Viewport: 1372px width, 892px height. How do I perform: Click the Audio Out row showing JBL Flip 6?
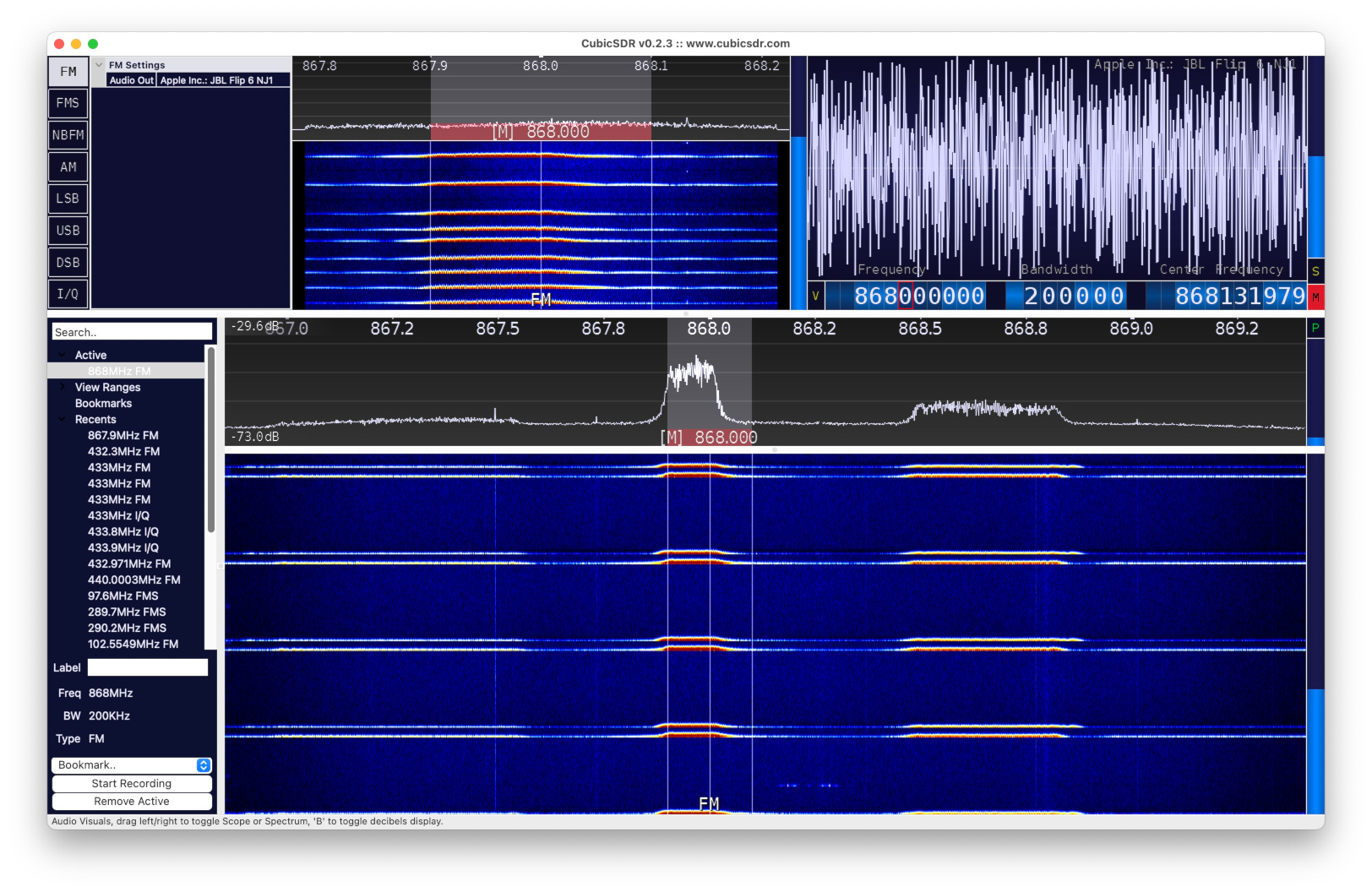tap(131, 80)
